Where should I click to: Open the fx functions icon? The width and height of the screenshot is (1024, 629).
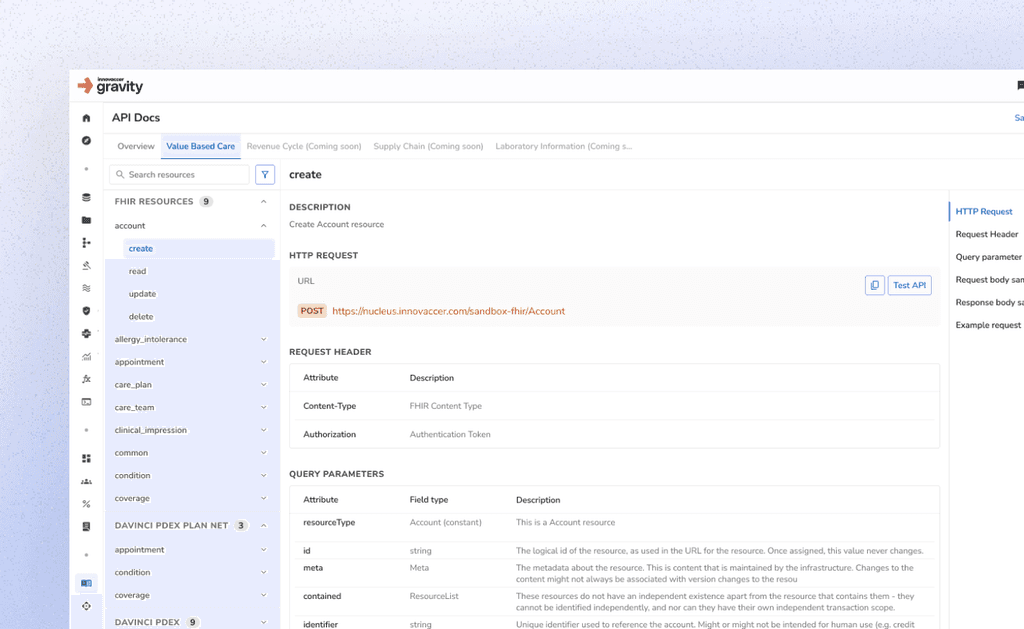pos(86,379)
